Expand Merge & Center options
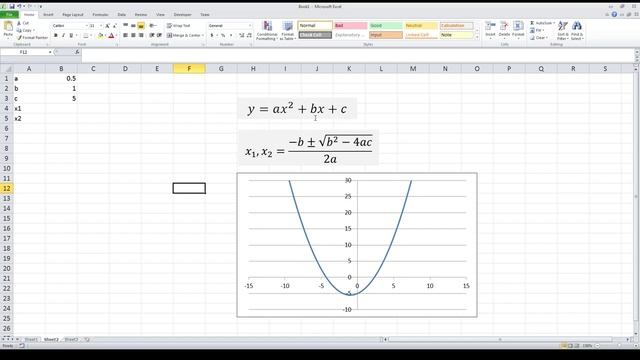 tap(202, 36)
